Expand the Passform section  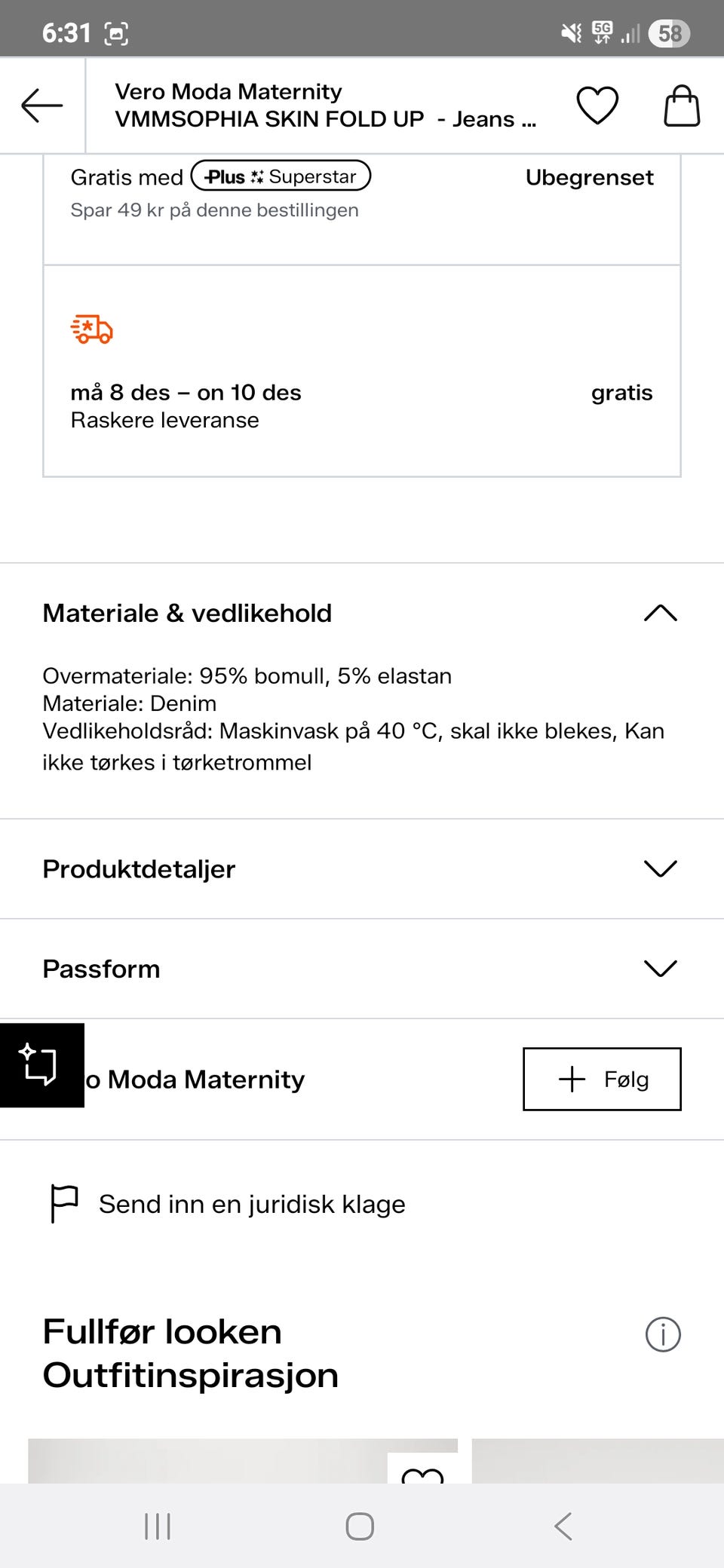pos(661,968)
